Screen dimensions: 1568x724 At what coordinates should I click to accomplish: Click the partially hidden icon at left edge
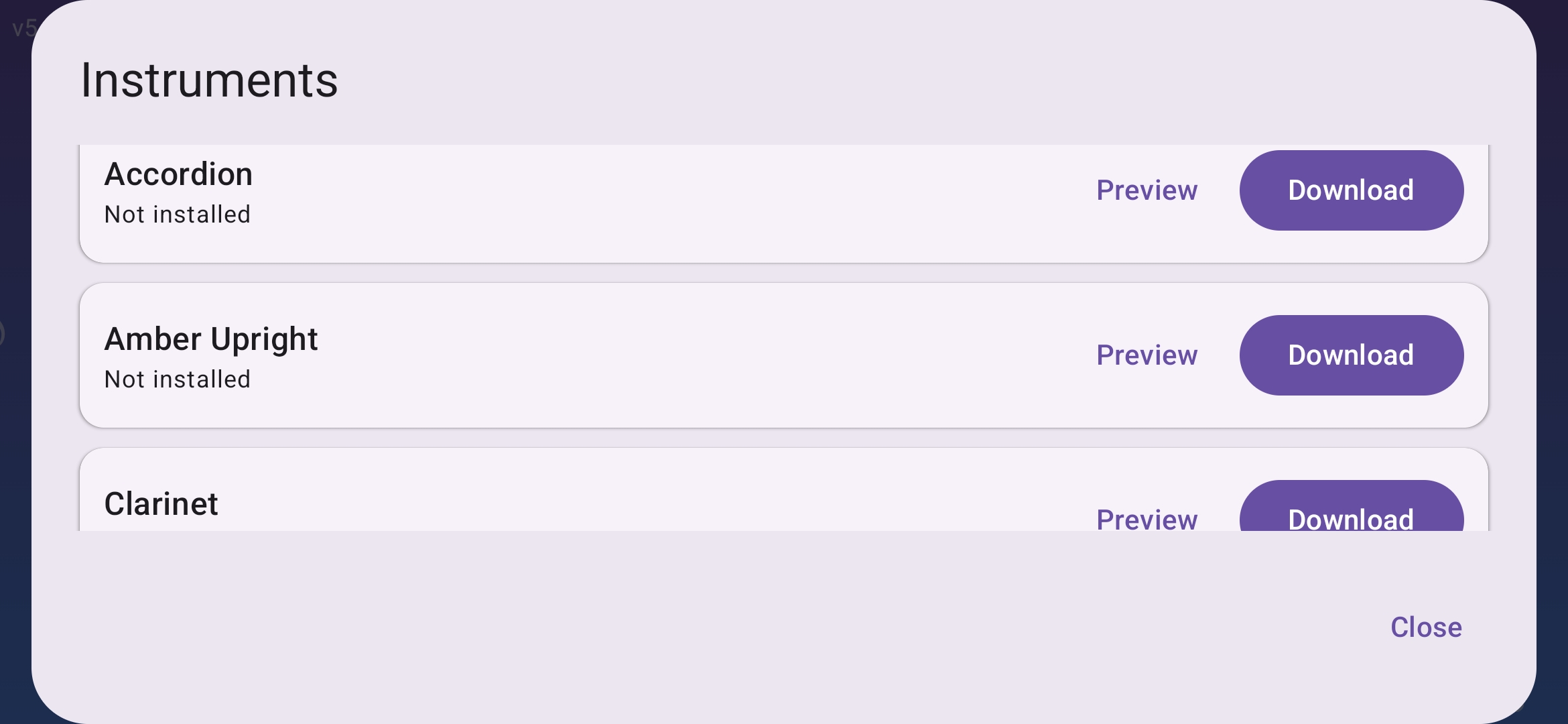pos(2,333)
